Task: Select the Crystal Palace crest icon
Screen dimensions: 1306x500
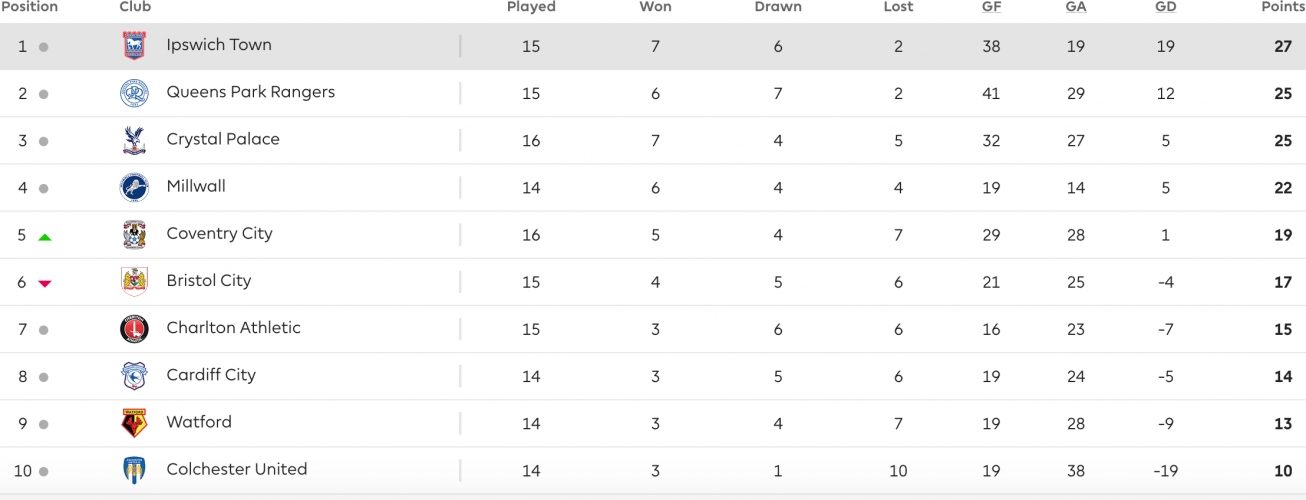Action: click(134, 140)
